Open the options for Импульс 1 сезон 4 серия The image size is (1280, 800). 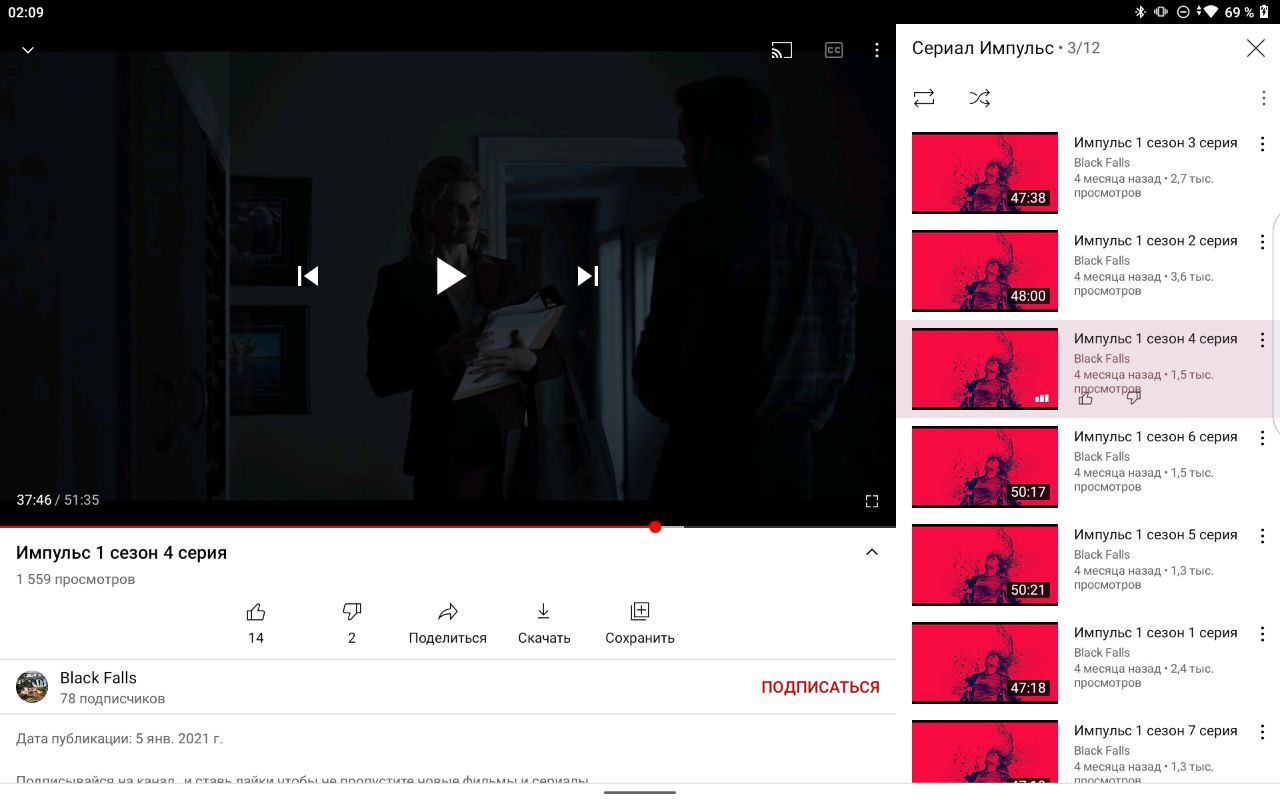(x=1262, y=340)
